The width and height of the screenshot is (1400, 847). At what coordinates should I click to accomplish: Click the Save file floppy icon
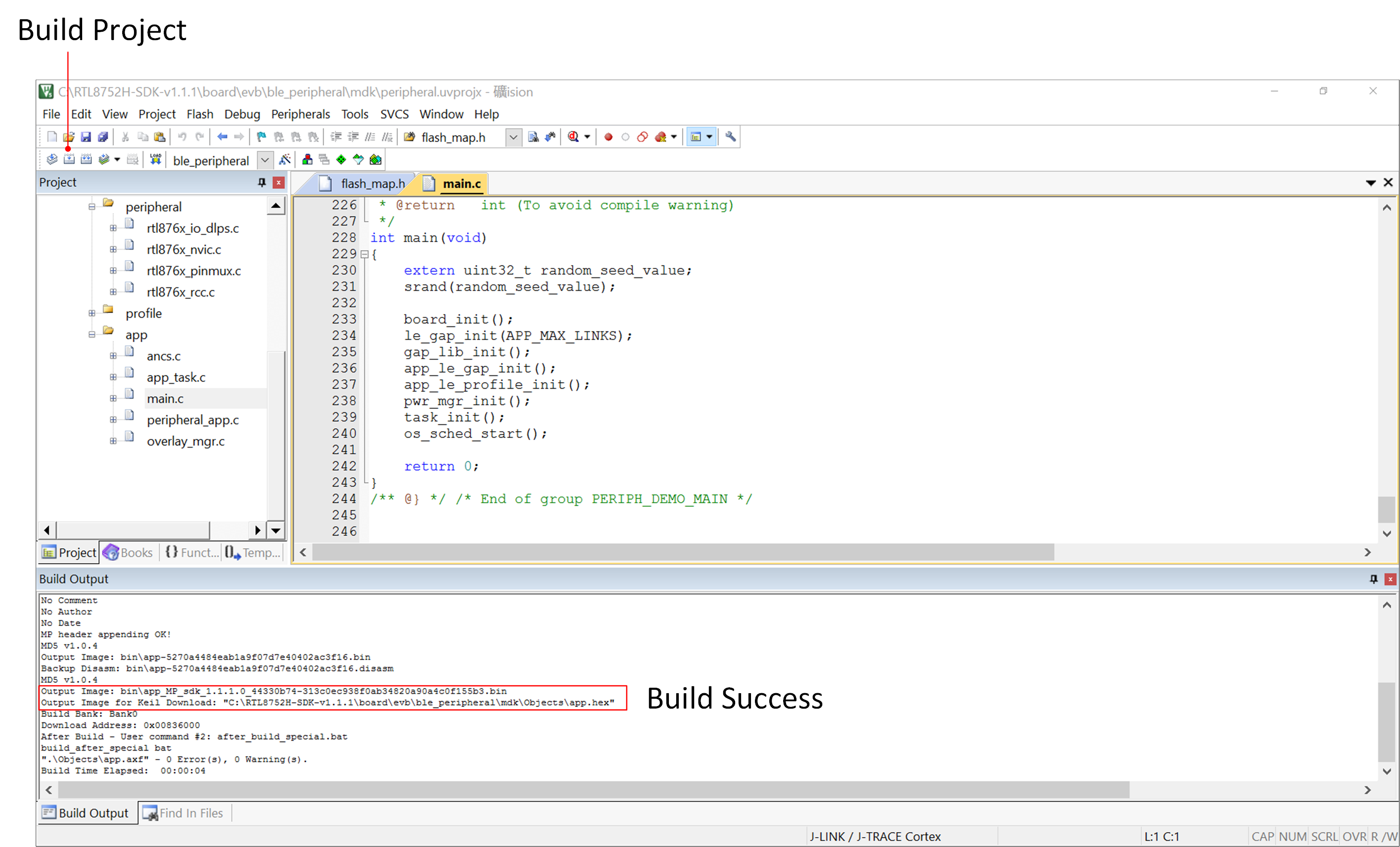(86, 137)
